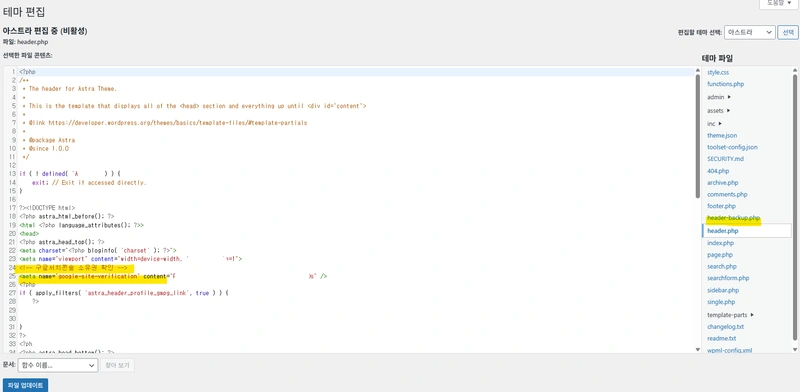Open style.css in theme files
The width and height of the screenshot is (800, 392).
tap(718, 72)
